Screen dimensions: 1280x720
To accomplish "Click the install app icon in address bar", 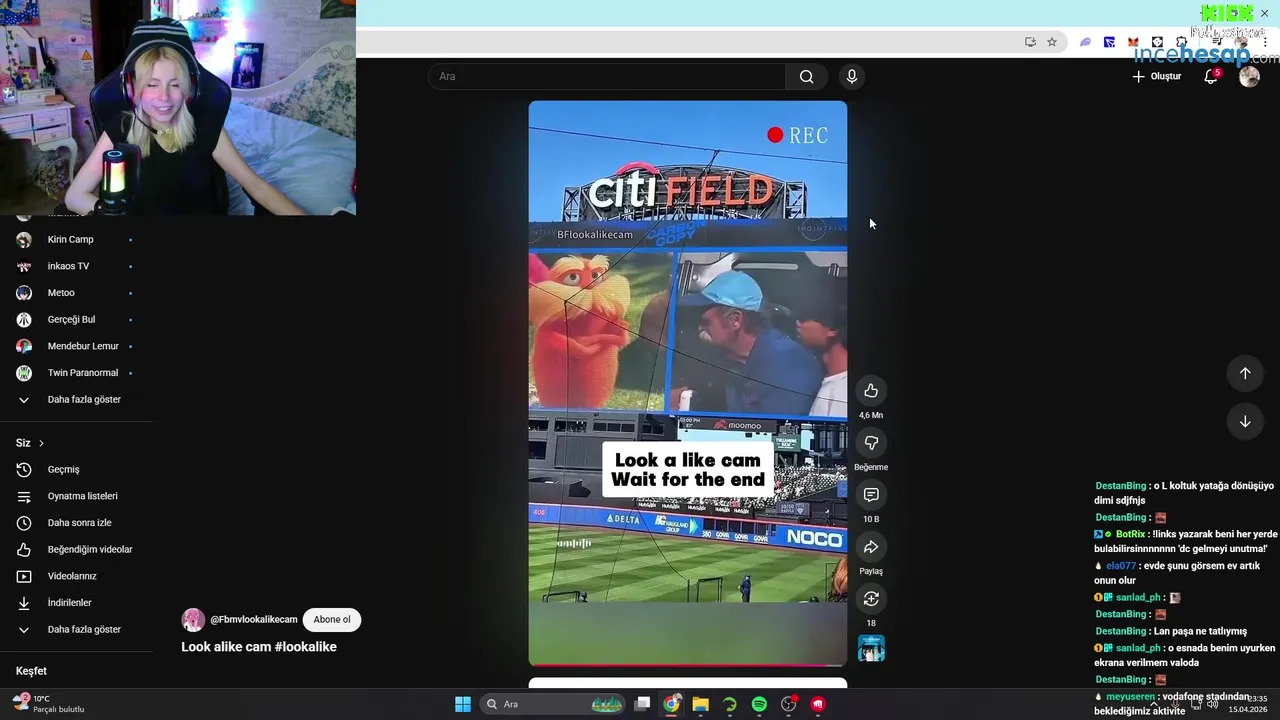I will [x=1030, y=42].
